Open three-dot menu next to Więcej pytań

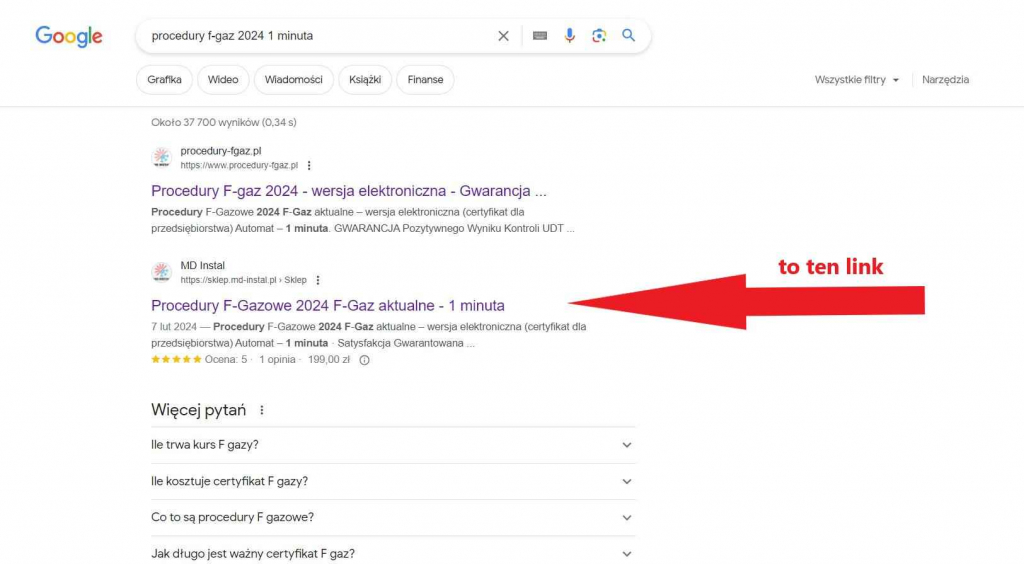[262, 410]
